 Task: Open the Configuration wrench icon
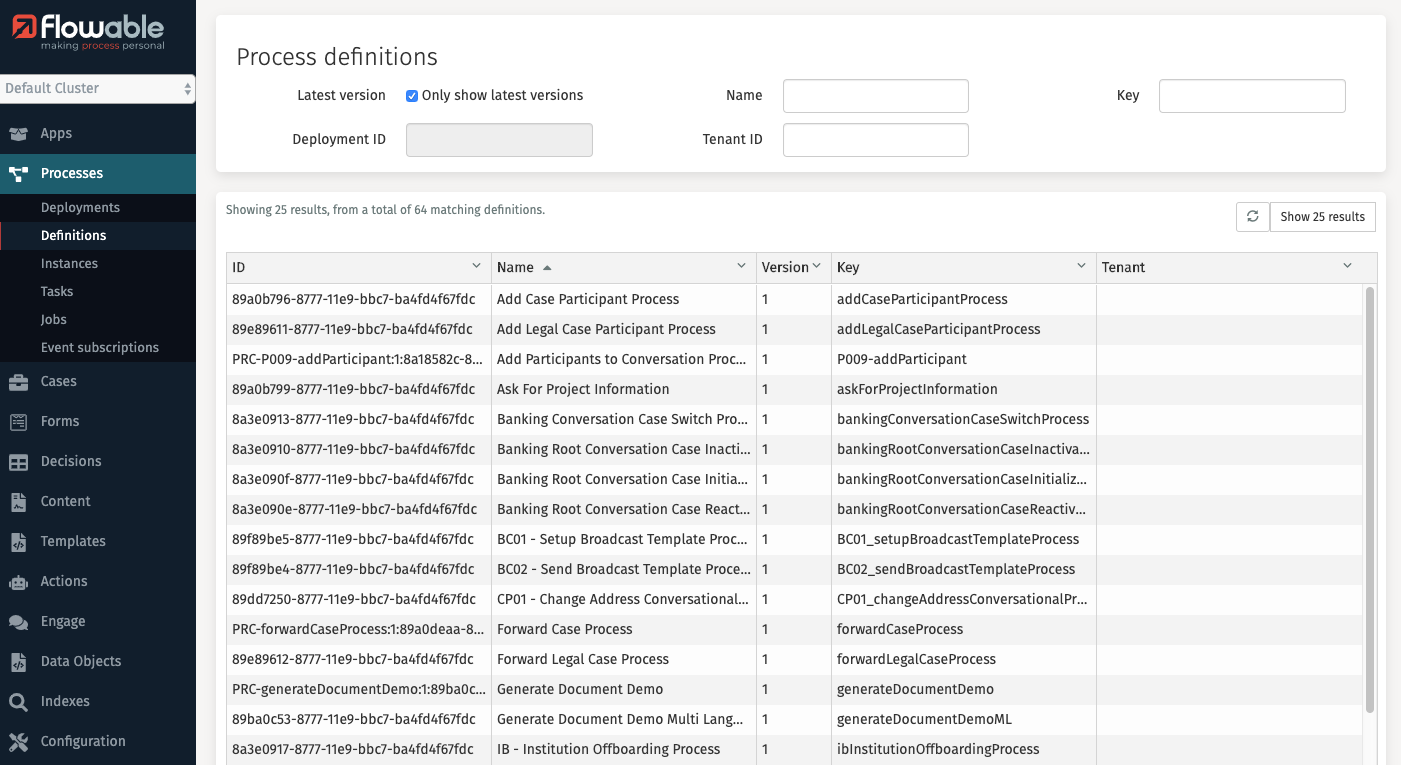(18, 742)
